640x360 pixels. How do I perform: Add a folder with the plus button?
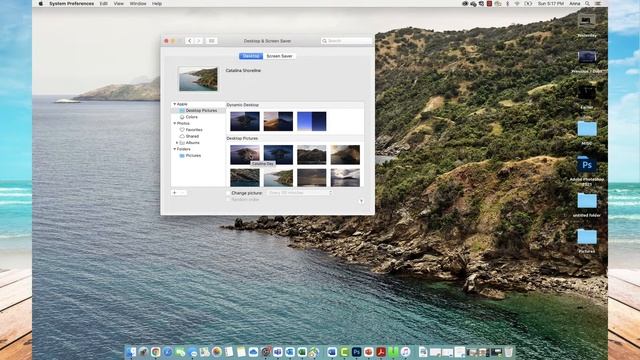tap(175, 193)
